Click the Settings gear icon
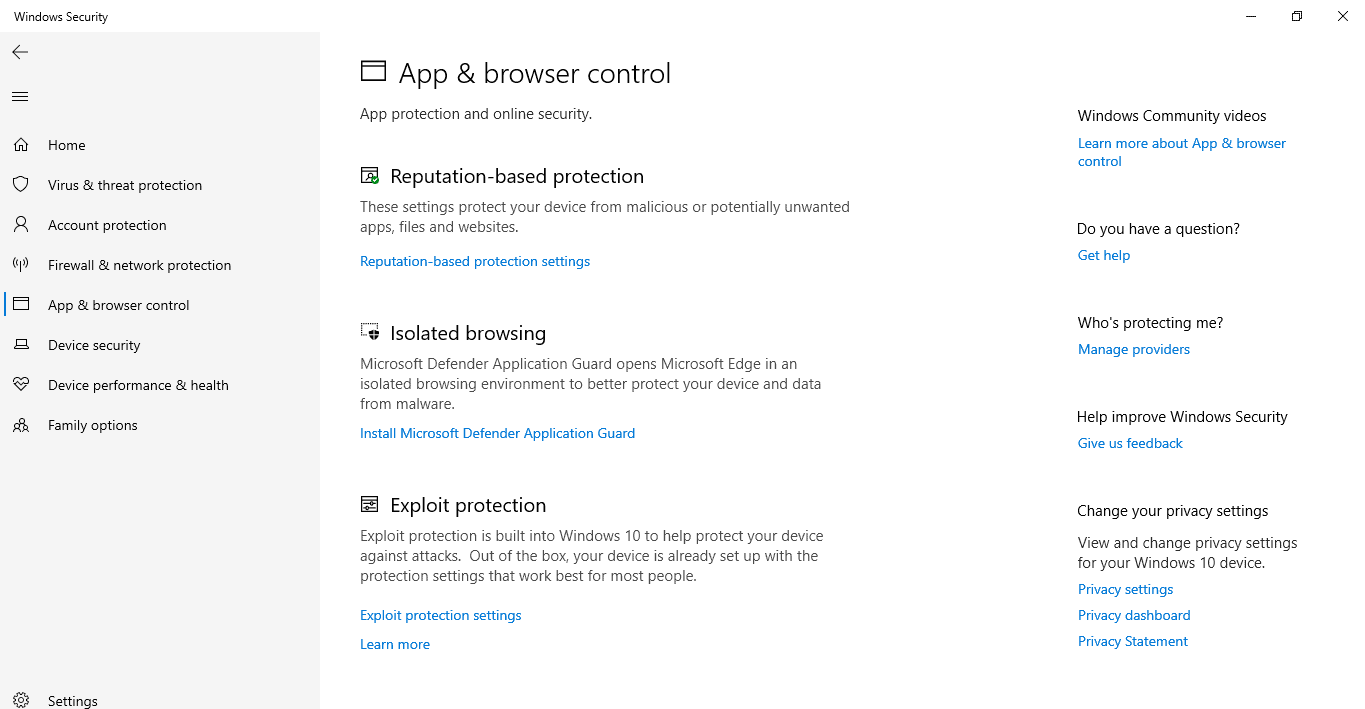Viewport: 1365px width, 709px height. (21, 701)
